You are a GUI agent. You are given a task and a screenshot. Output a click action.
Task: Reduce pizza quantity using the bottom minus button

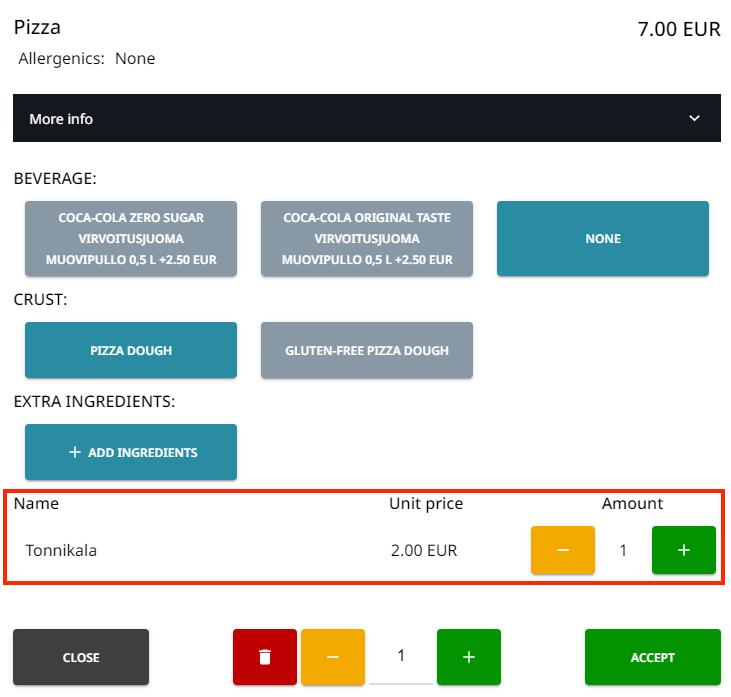(332, 657)
